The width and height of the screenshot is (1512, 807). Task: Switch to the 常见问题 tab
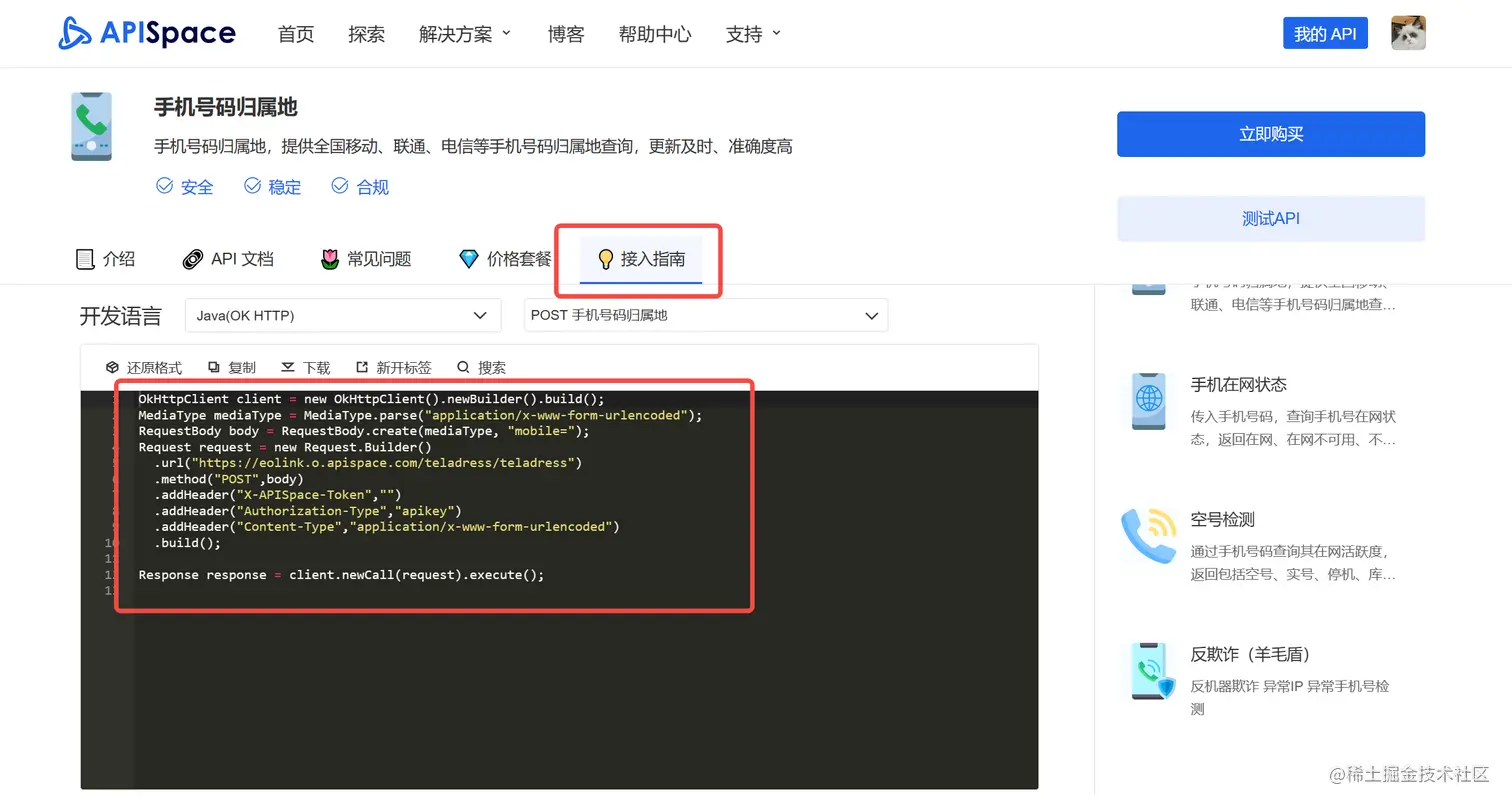366,259
